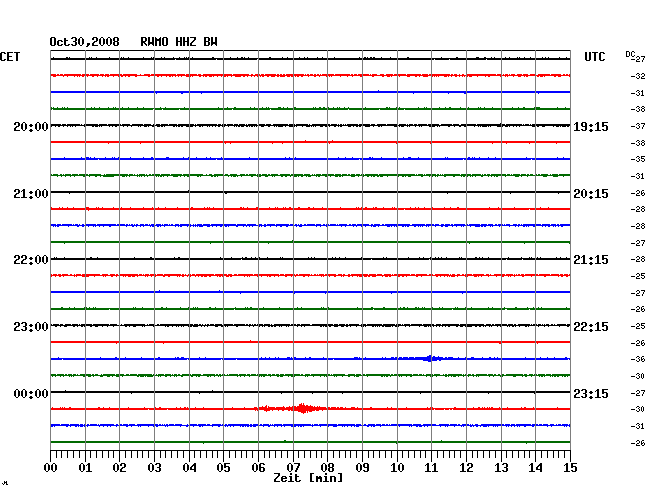
Task: Click the 09 minute tick label
Action: click(362, 467)
